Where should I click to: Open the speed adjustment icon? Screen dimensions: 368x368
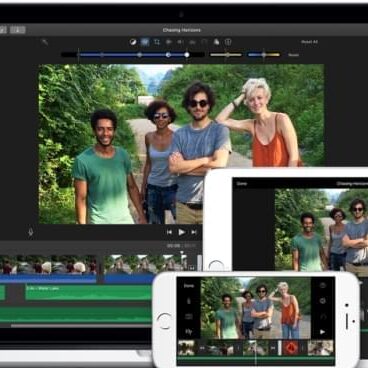[204, 42]
